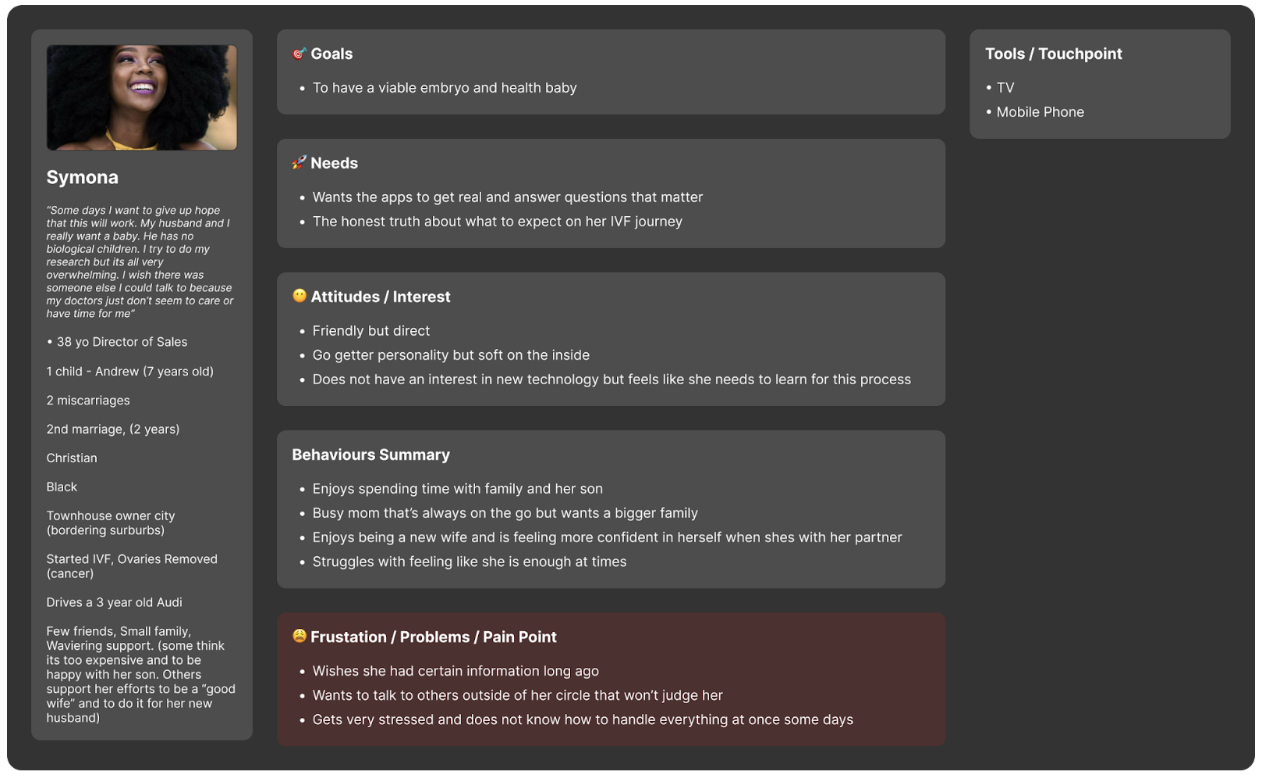Select the 'Drives a 3 year old Audi' line

coord(114,603)
